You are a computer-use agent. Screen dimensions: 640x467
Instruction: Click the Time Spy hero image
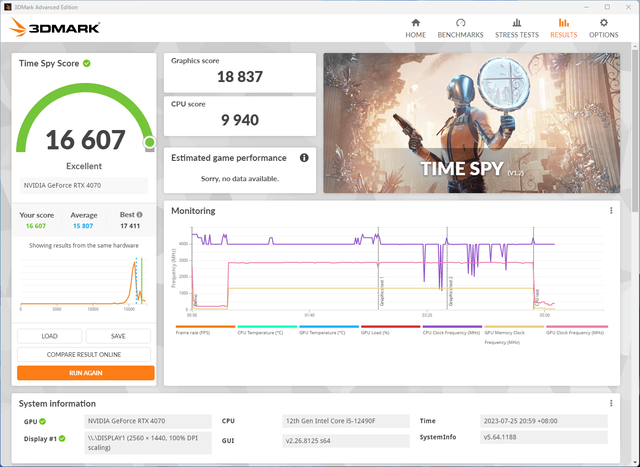471,123
